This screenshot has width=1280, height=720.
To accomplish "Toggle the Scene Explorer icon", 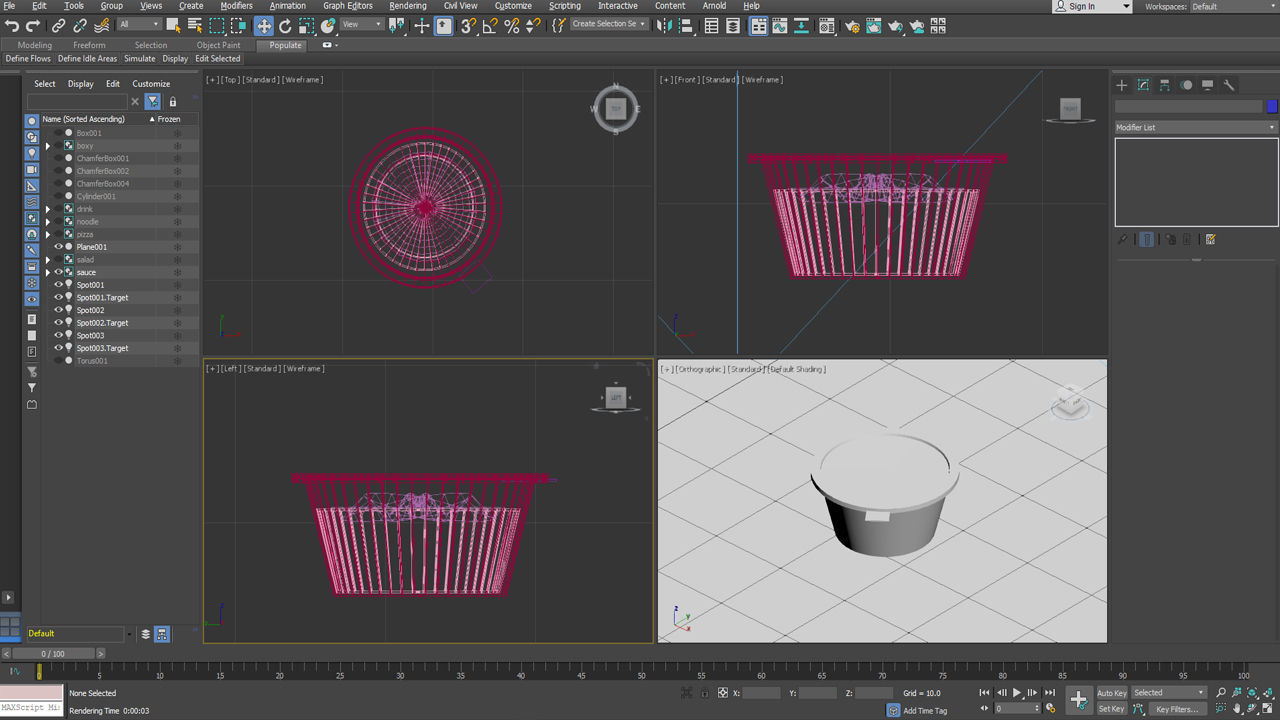I will pyautogui.click(x=712, y=25).
